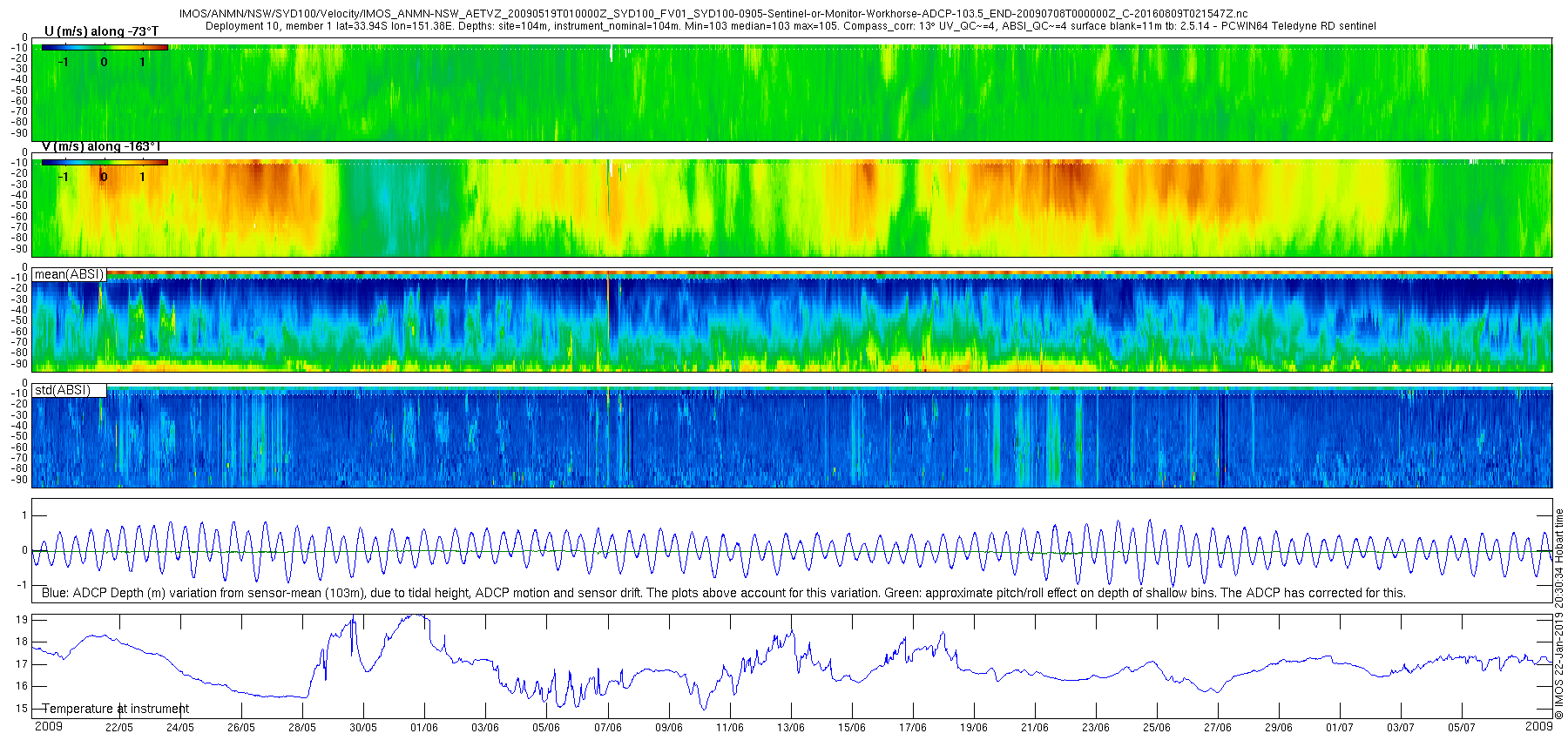The height and width of the screenshot is (740, 1568).
Task: Click the 19 tick on the temperature axis
Action: tap(23, 620)
